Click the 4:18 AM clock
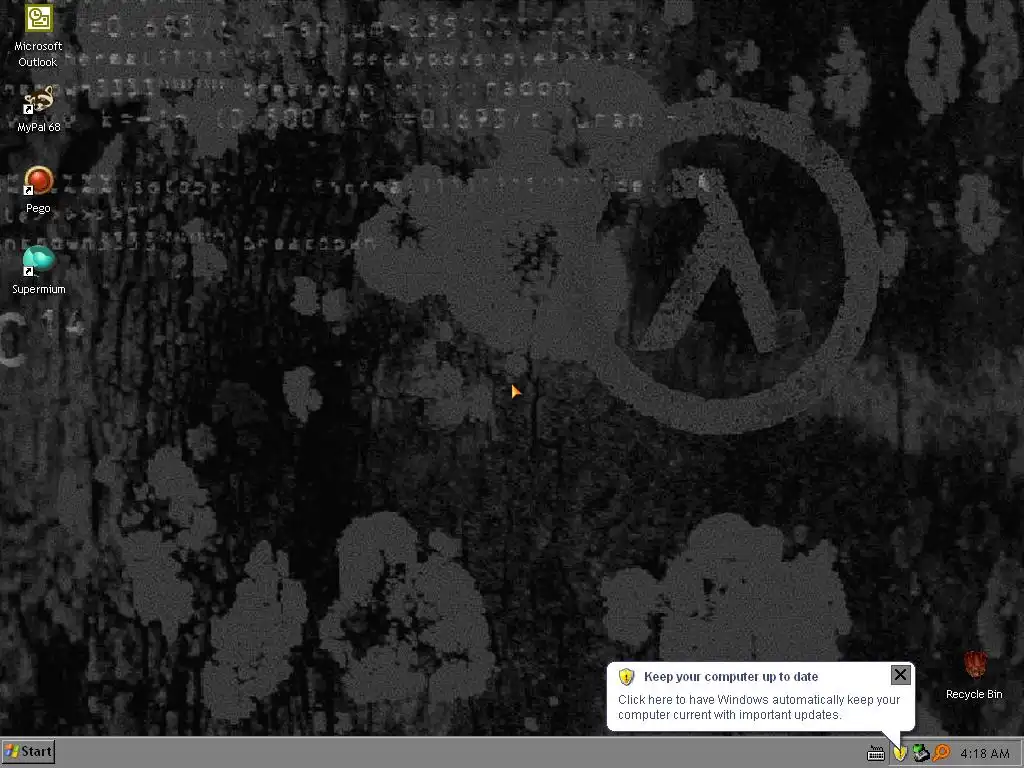Screen dimensions: 1024x768 coord(985,754)
